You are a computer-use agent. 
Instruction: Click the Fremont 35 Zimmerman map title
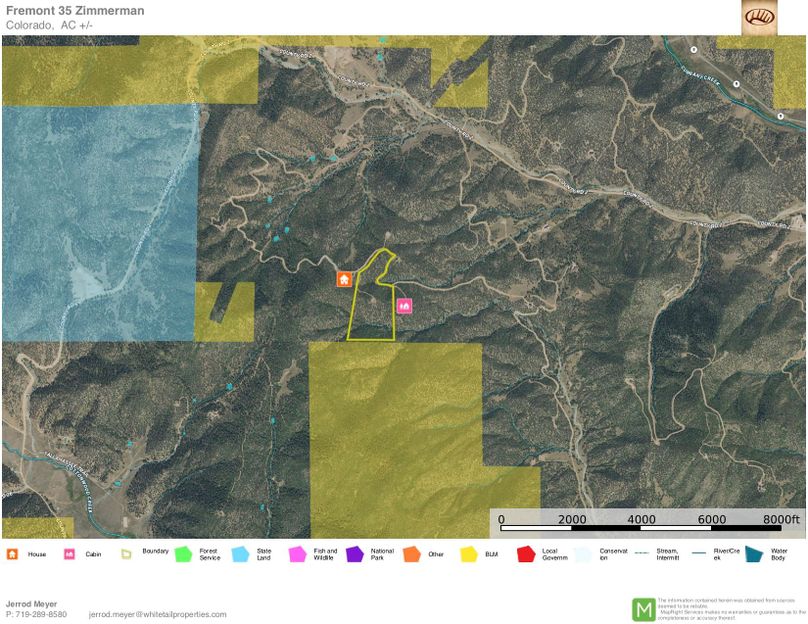[x=75, y=10]
